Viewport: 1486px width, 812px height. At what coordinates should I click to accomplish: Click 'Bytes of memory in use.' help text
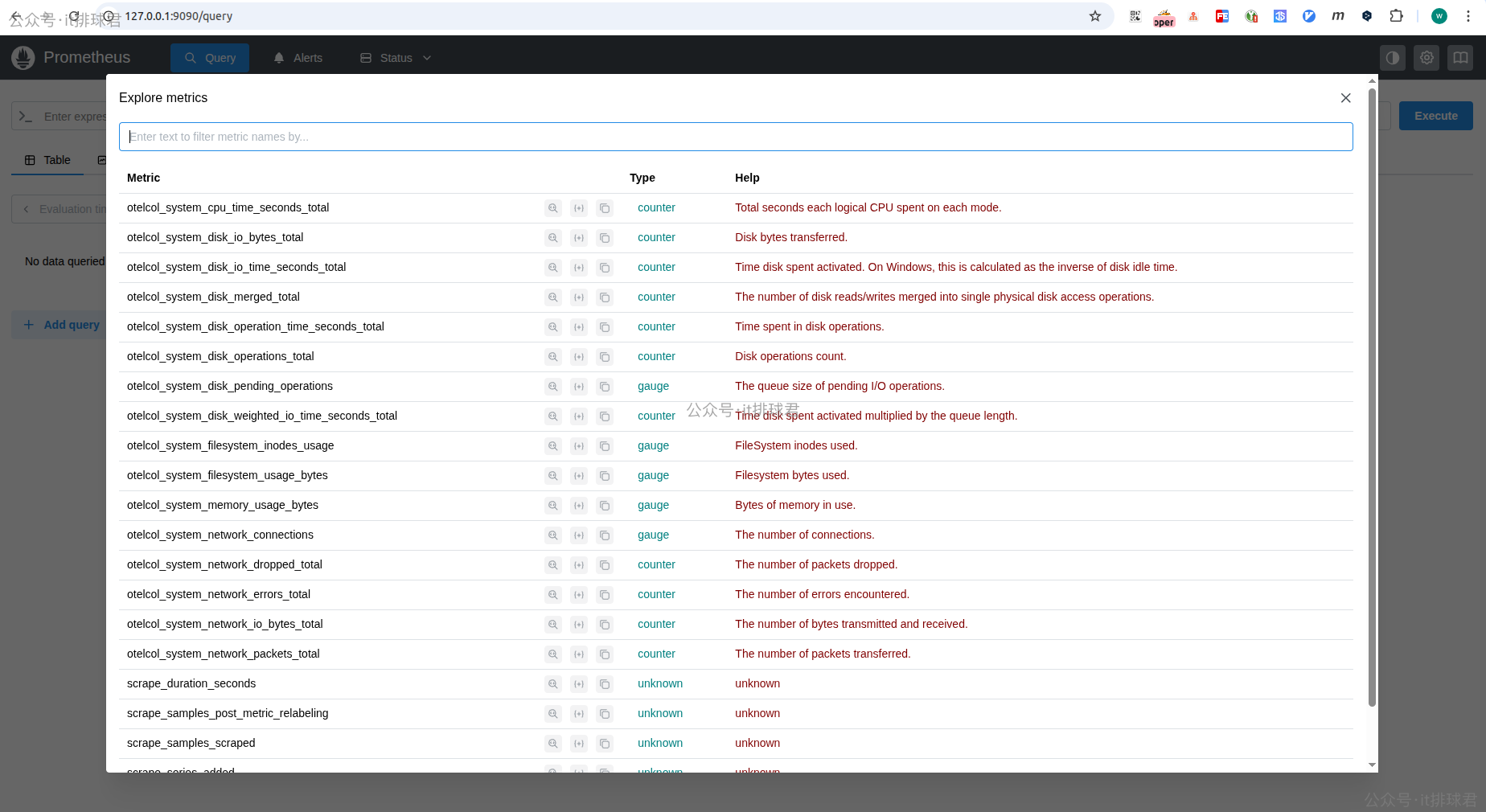(x=795, y=505)
